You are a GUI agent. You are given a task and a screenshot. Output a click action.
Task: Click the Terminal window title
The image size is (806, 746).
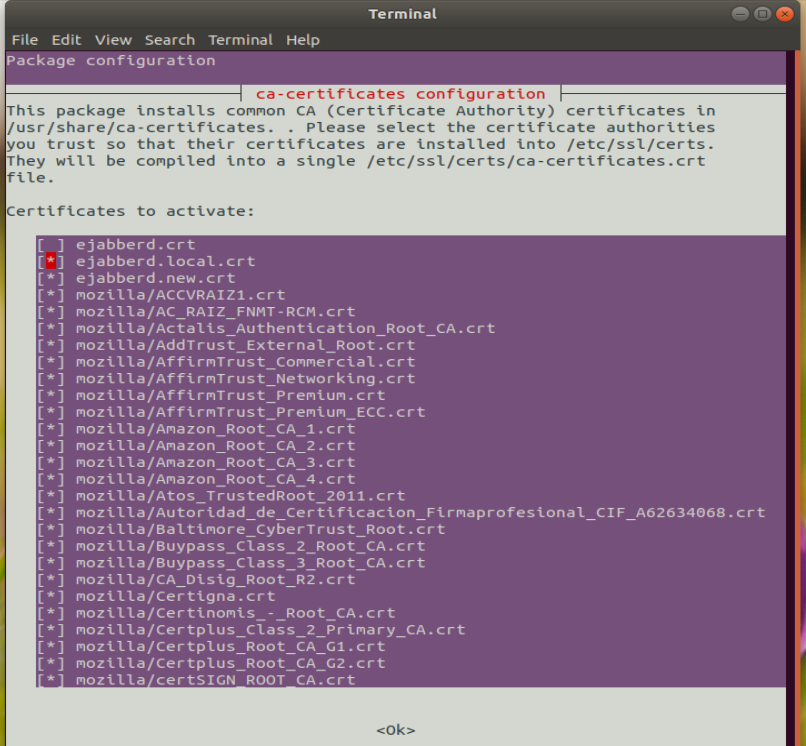(x=402, y=14)
